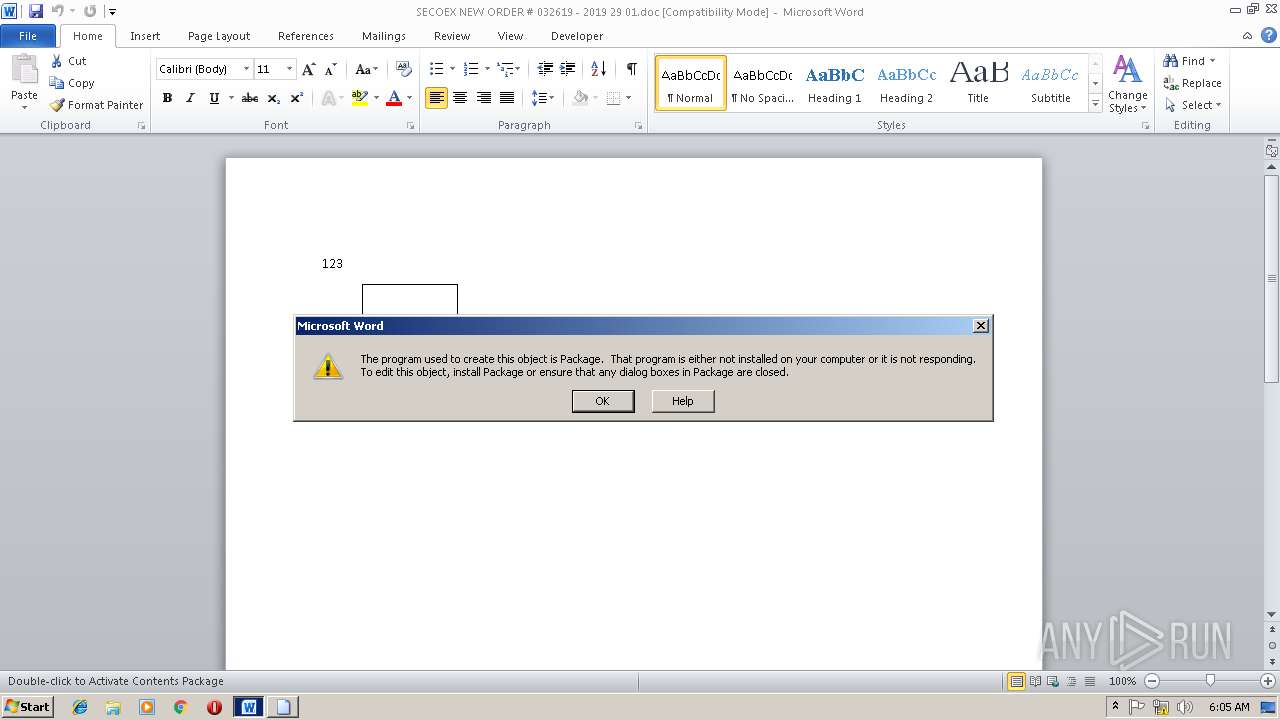
Task: Expand the Styles gallery More arrow
Action: tap(1095, 103)
